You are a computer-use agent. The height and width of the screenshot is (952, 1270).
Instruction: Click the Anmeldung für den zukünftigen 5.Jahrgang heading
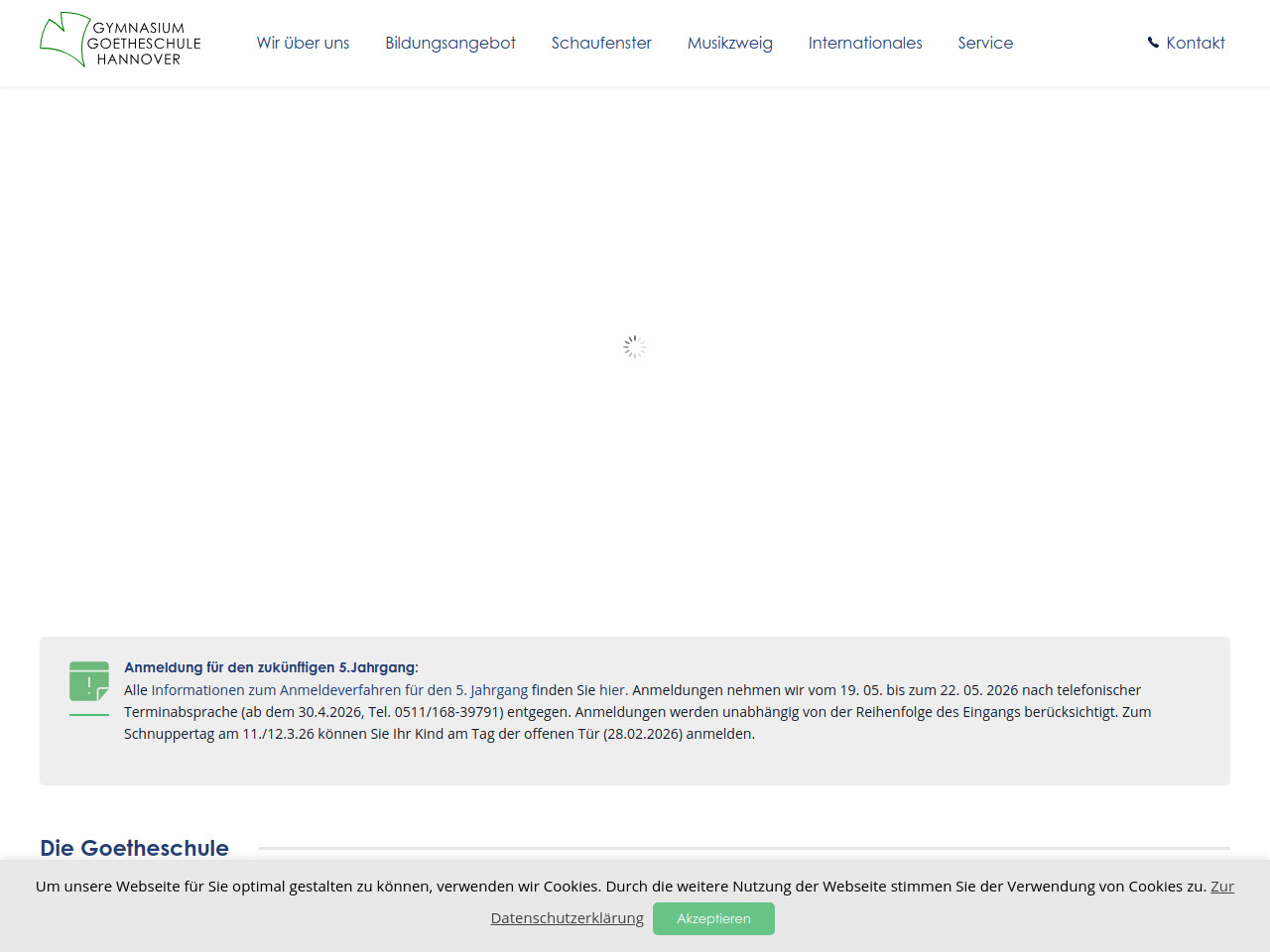pyautogui.click(x=271, y=667)
